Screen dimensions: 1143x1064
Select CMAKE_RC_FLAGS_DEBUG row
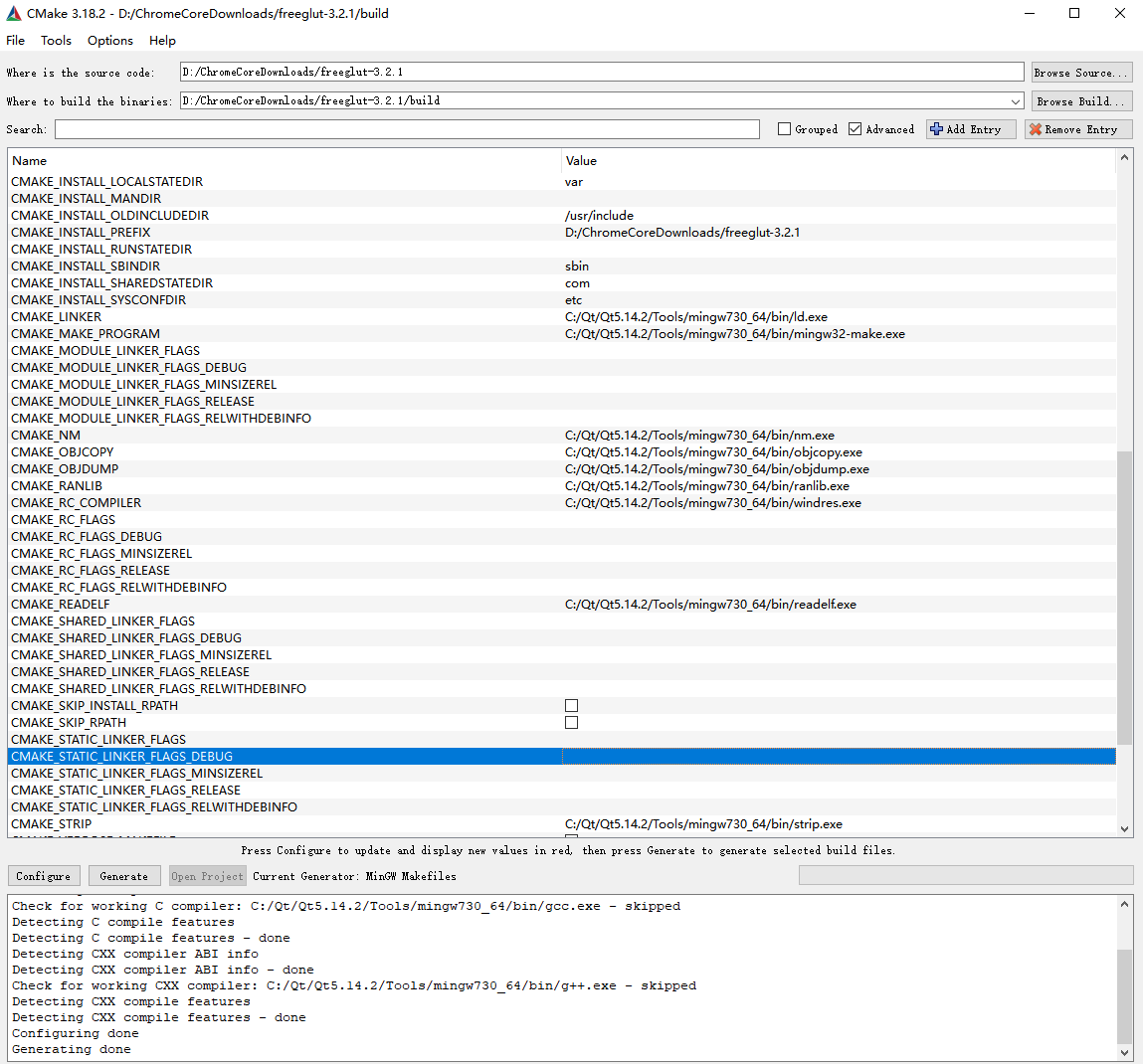(561, 536)
